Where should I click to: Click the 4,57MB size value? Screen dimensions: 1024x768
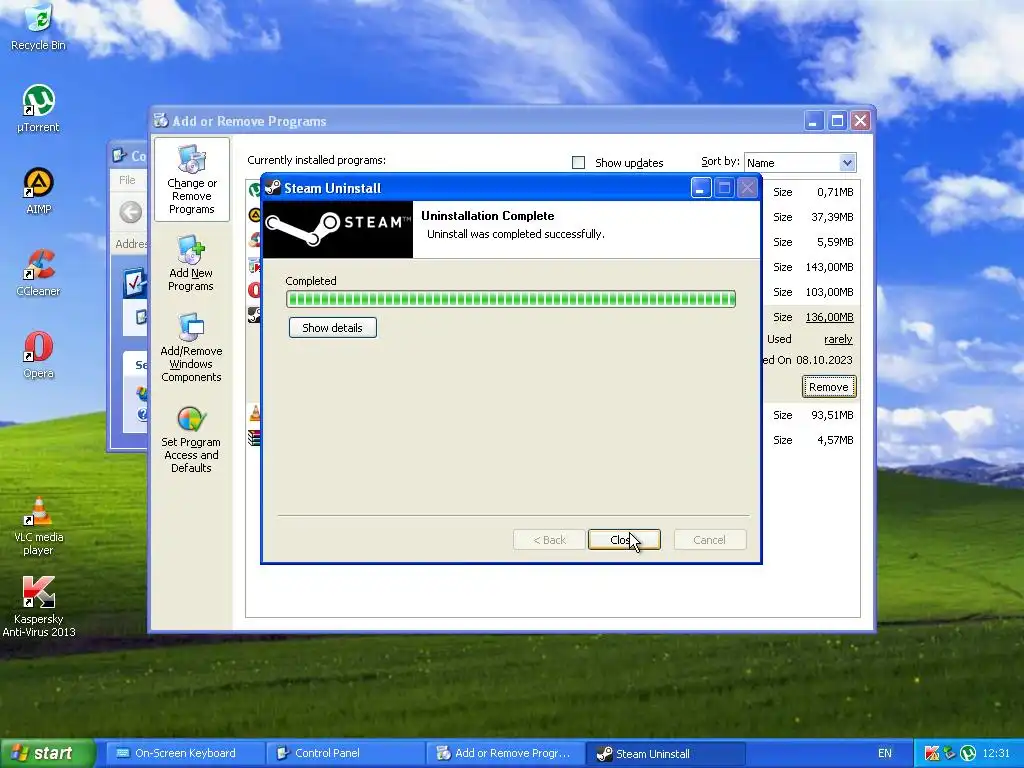(x=835, y=440)
